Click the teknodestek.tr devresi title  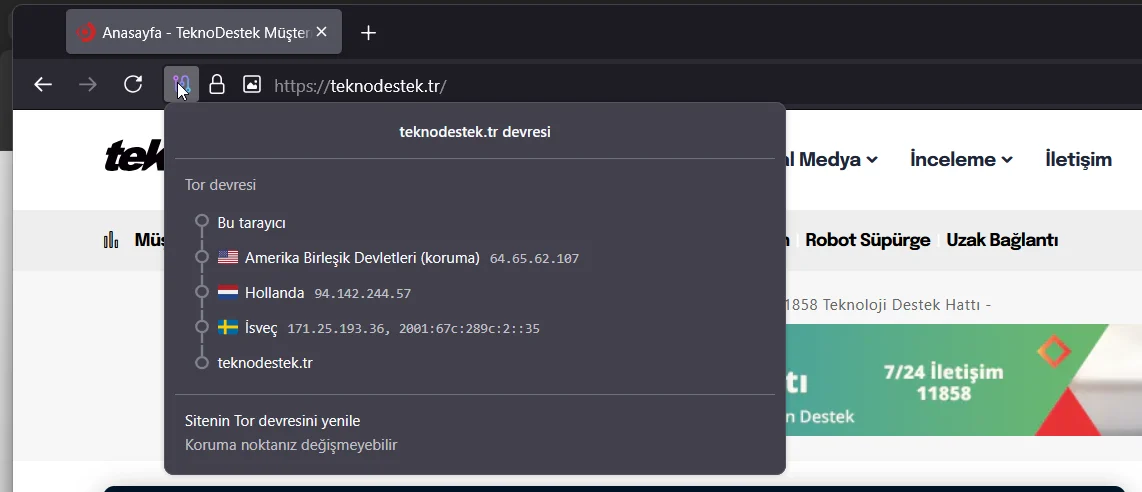475,132
